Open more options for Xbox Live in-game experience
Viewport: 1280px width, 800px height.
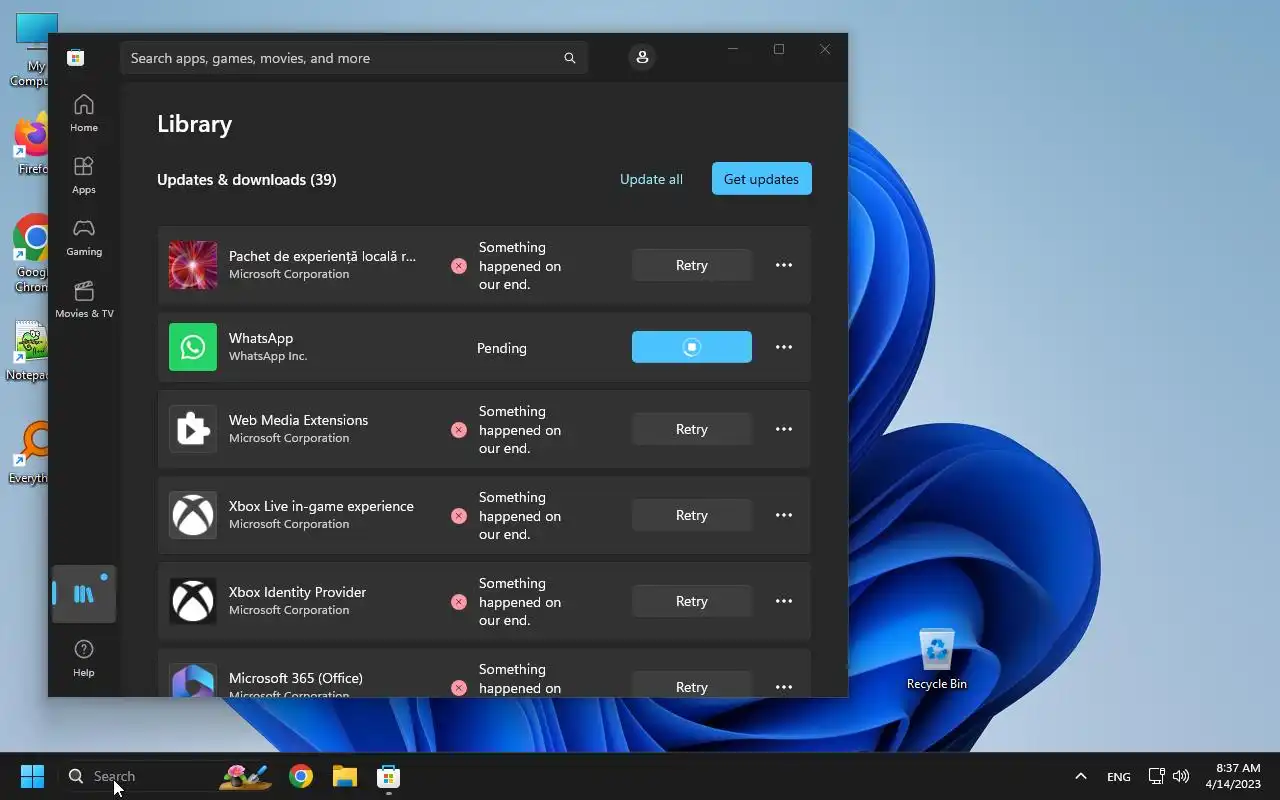(784, 515)
